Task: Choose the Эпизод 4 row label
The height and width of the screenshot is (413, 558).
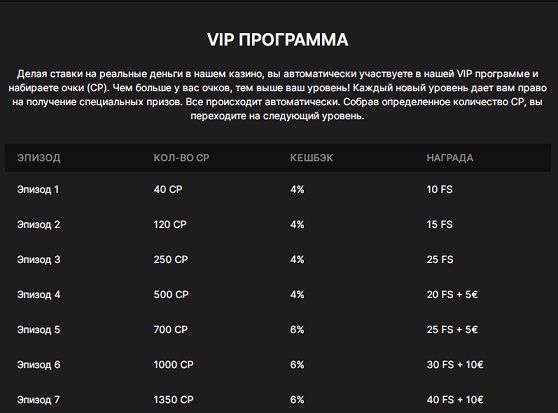Action: 38,295
